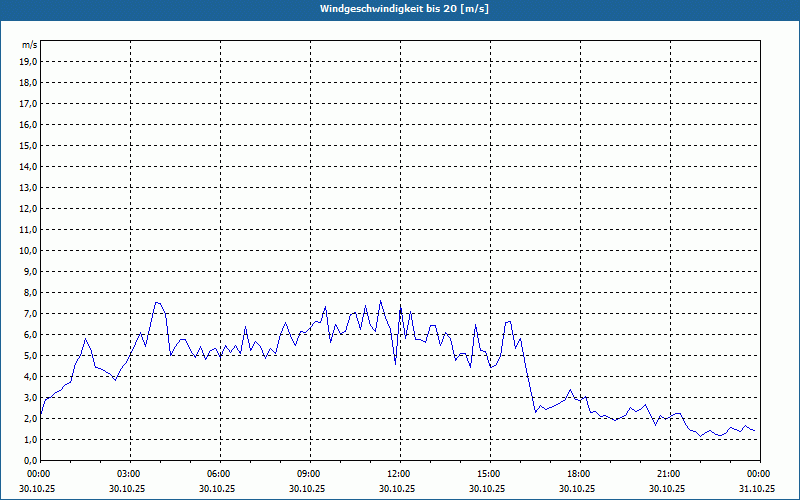Select the '13,0' axis label

point(28,187)
